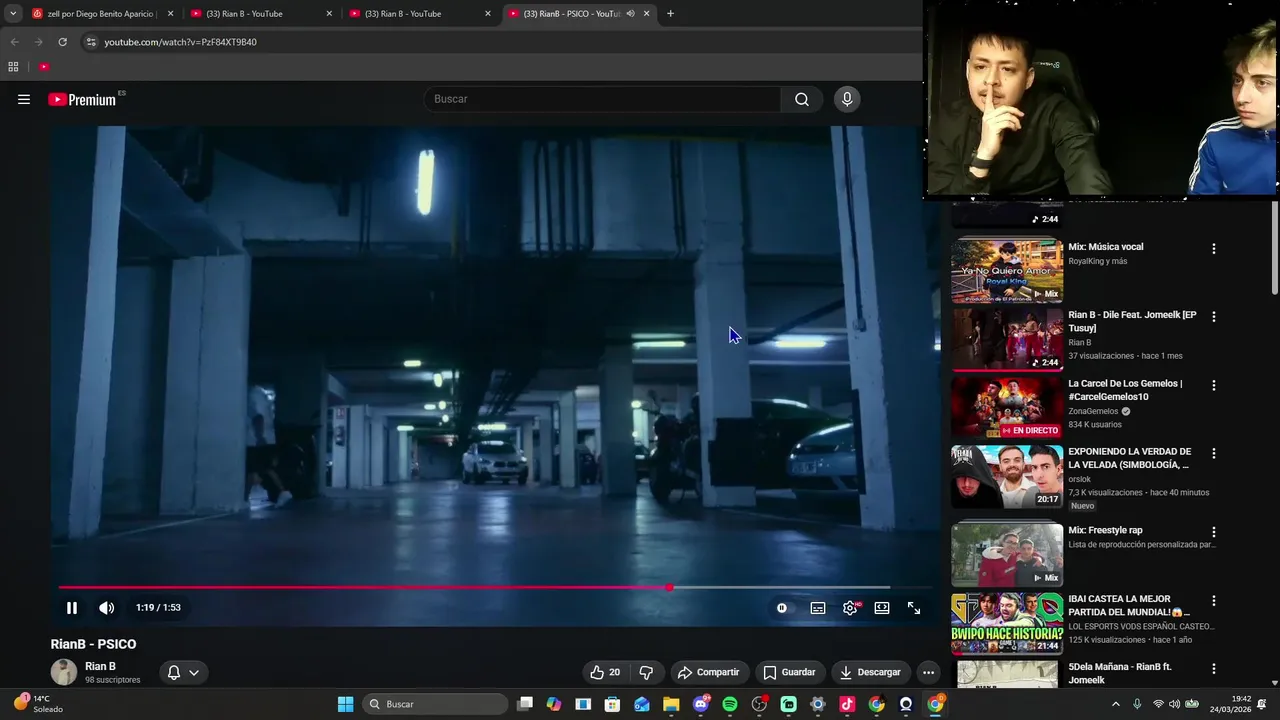This screenshot has height=720, width=1280.
Task: Open La Carcel De Los Gemelos livestream title
Action: [1125, 390]
